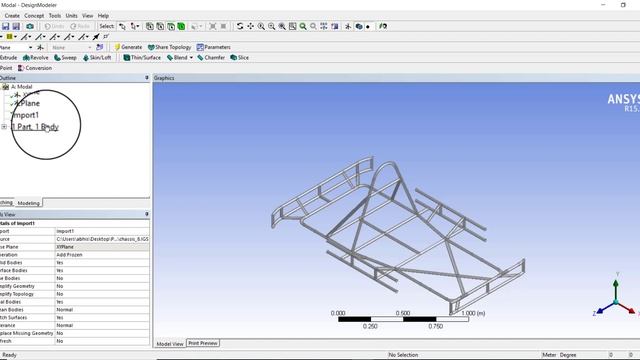Image resolution: width=640 pixels, height=360 pixels.
Task: Open the Concept menu
Action: [34, 16]
